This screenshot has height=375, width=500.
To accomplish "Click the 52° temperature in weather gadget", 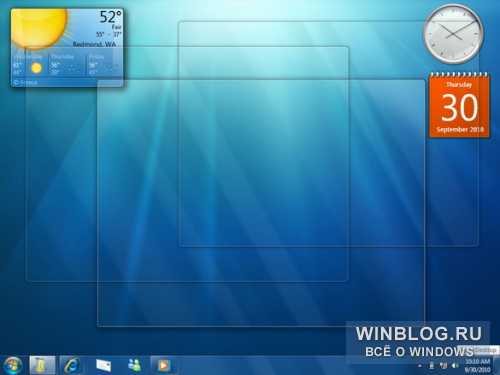I will (x=111, y=17).
